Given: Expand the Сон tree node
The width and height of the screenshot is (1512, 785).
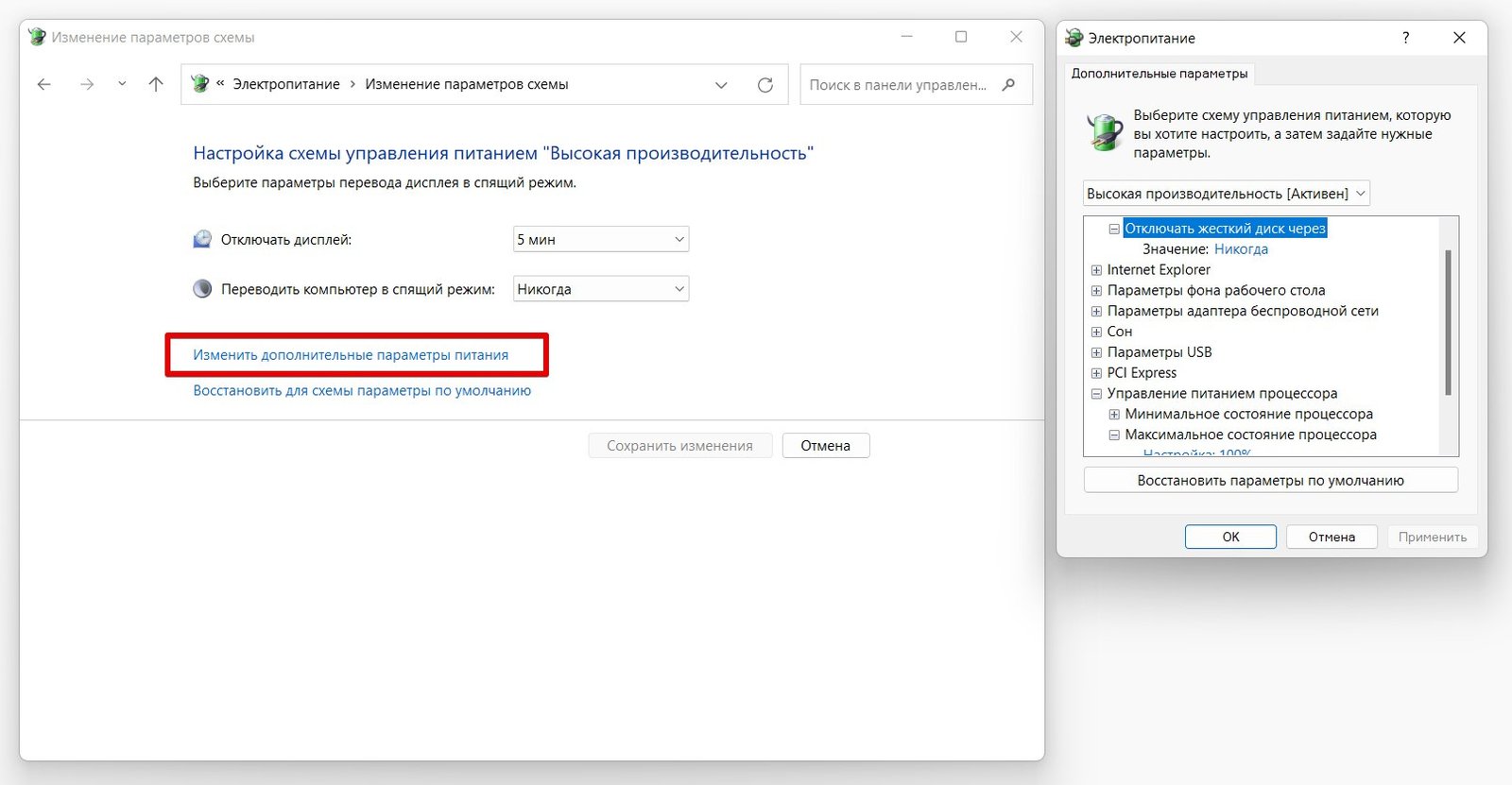Looking at the screenshot, I should [1096, 333].
